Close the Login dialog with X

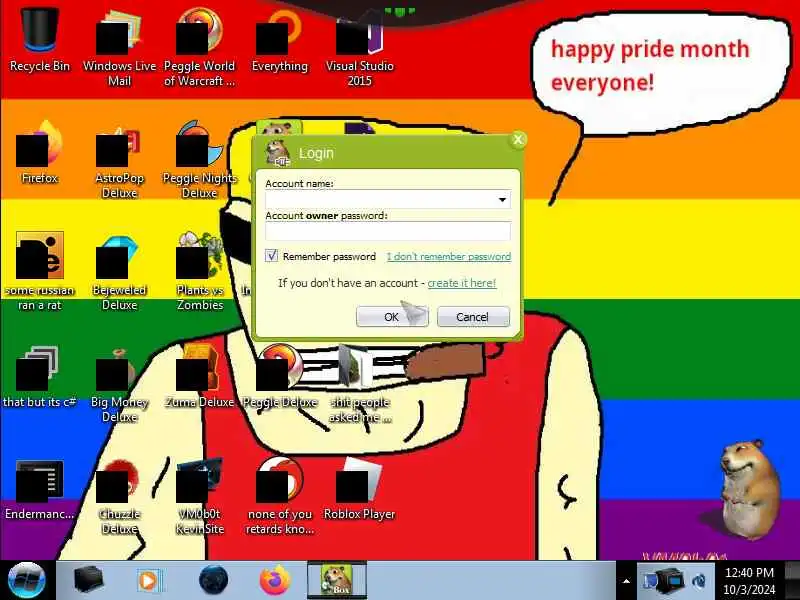tap(518, 139)
